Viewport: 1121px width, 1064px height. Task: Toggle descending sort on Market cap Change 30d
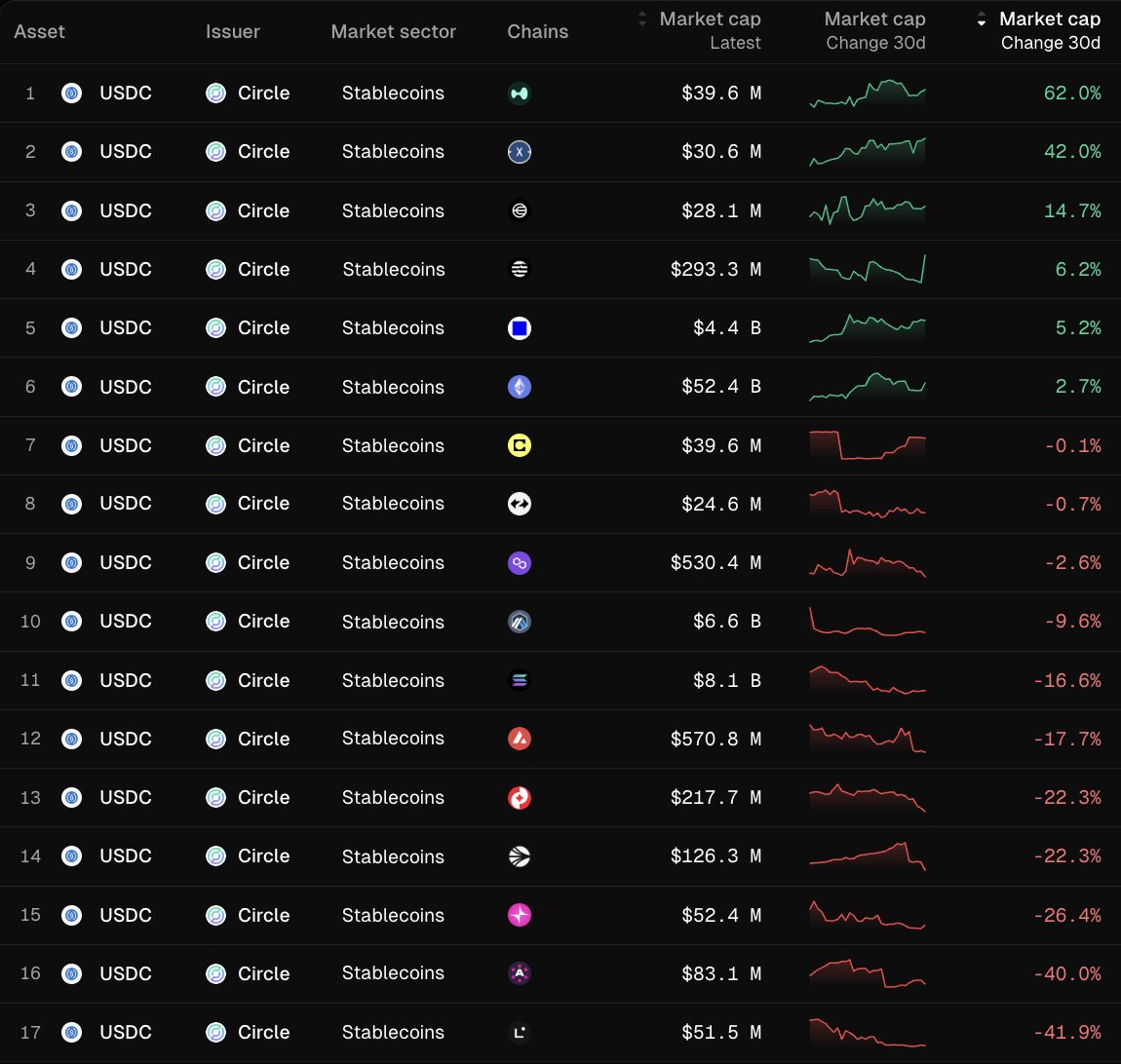click(981, 19)
